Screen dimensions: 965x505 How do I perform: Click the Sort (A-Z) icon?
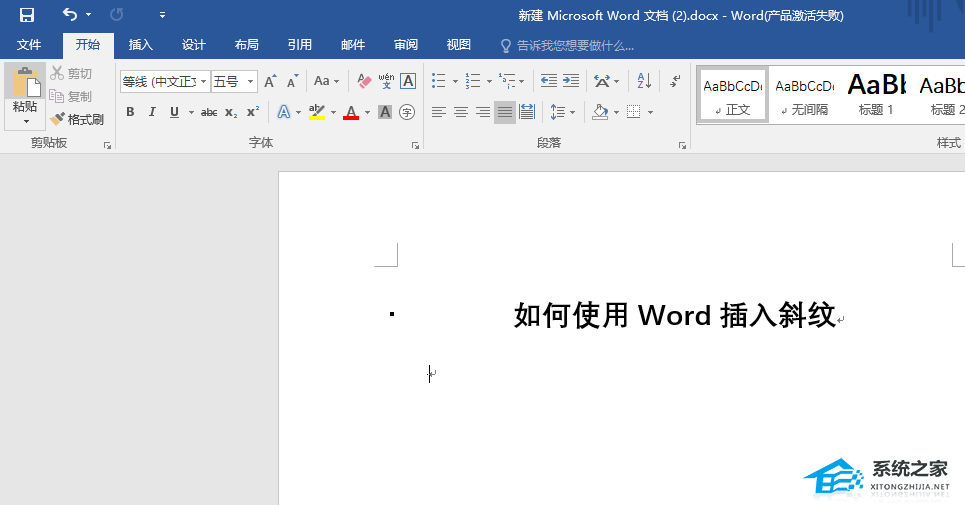644,81
